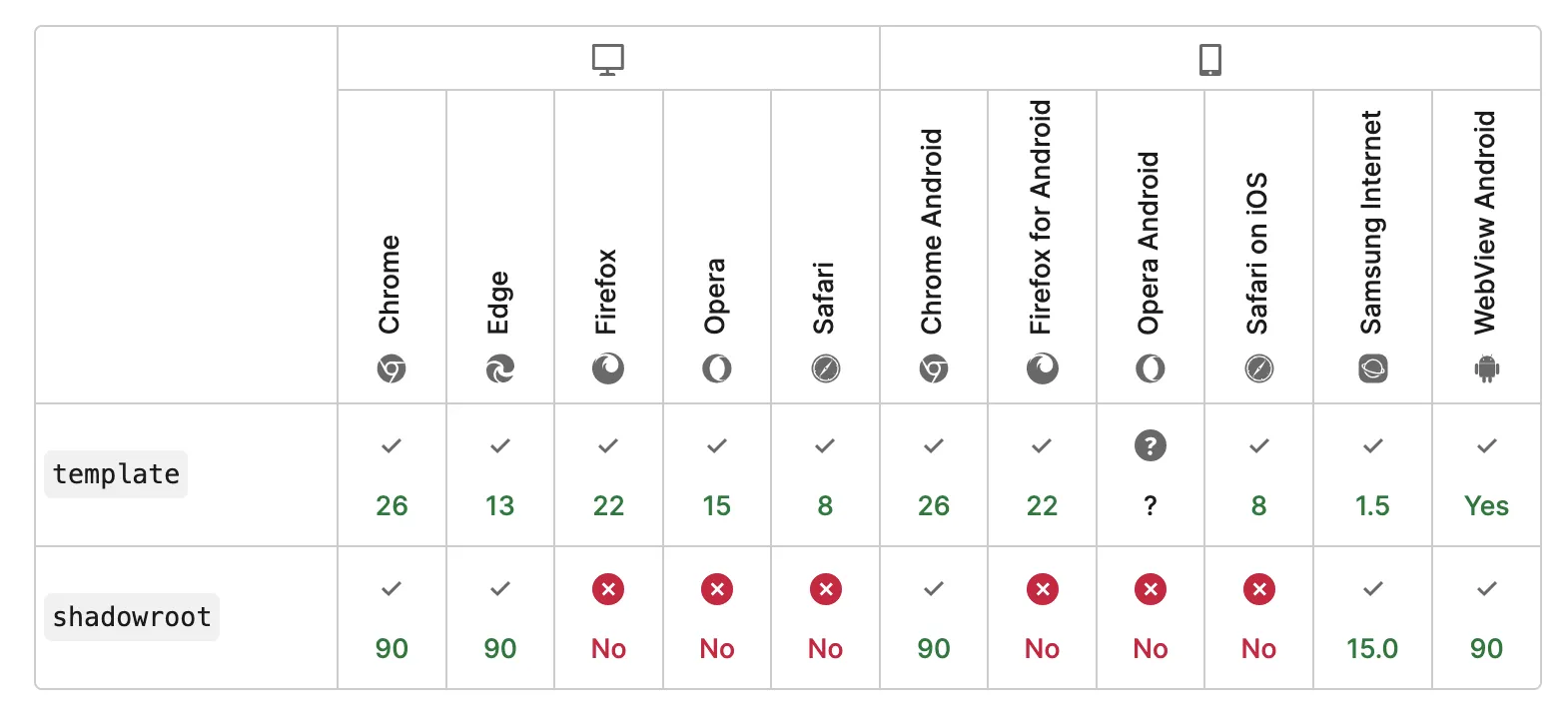Expand Chrome template support cell showing 26

[x=392, y=476]
